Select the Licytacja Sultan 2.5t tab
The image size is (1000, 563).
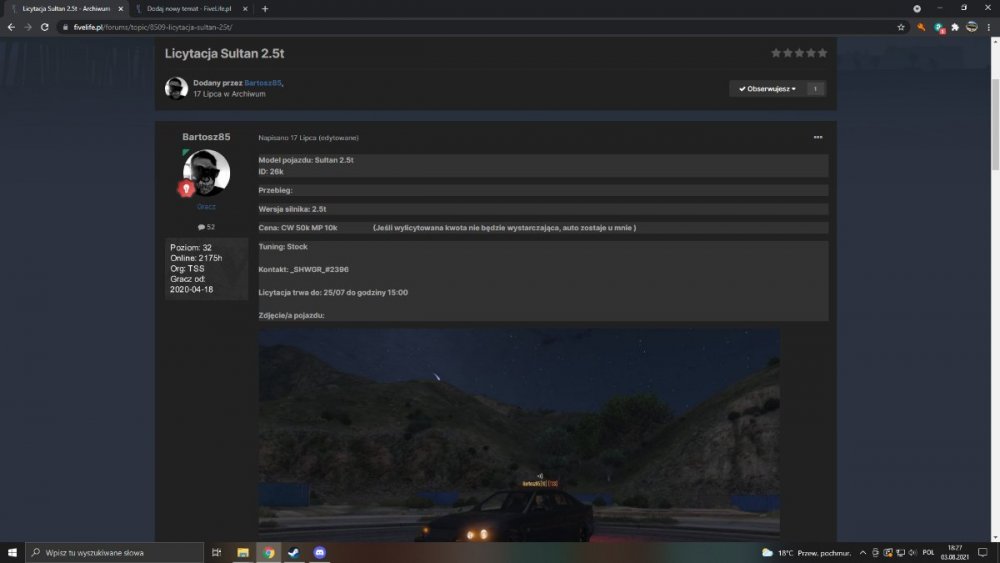click(x=64, y=9)
